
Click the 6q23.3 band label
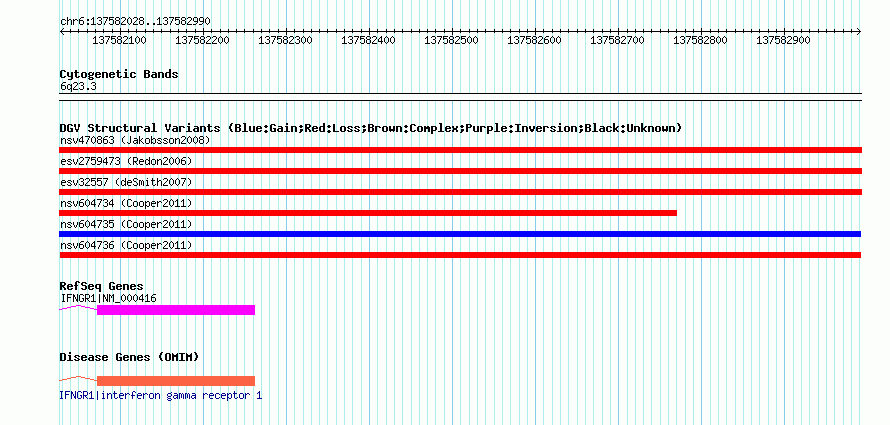pyautogui.click(x=78, y=86)
